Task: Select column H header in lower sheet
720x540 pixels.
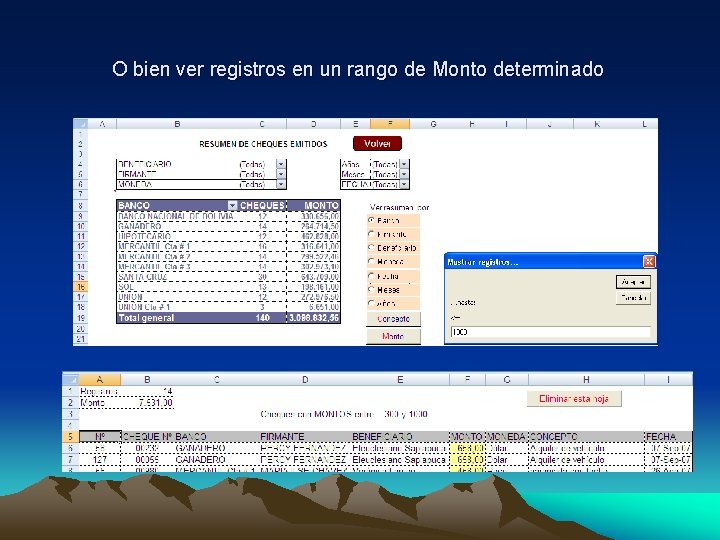Action: click(x=586, y=380)
